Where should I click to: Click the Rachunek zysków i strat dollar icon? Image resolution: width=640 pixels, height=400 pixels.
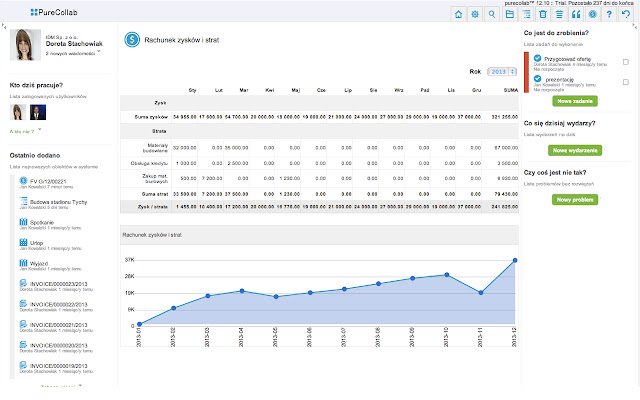click(132, 40)
